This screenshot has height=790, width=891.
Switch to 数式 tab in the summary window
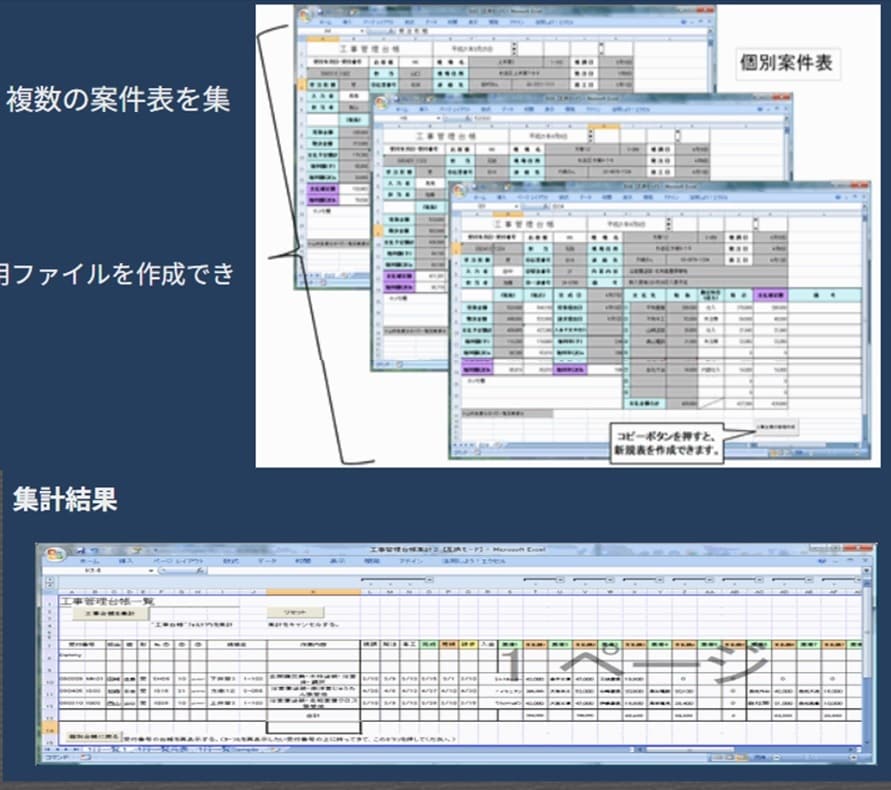[x=230, y=562]
